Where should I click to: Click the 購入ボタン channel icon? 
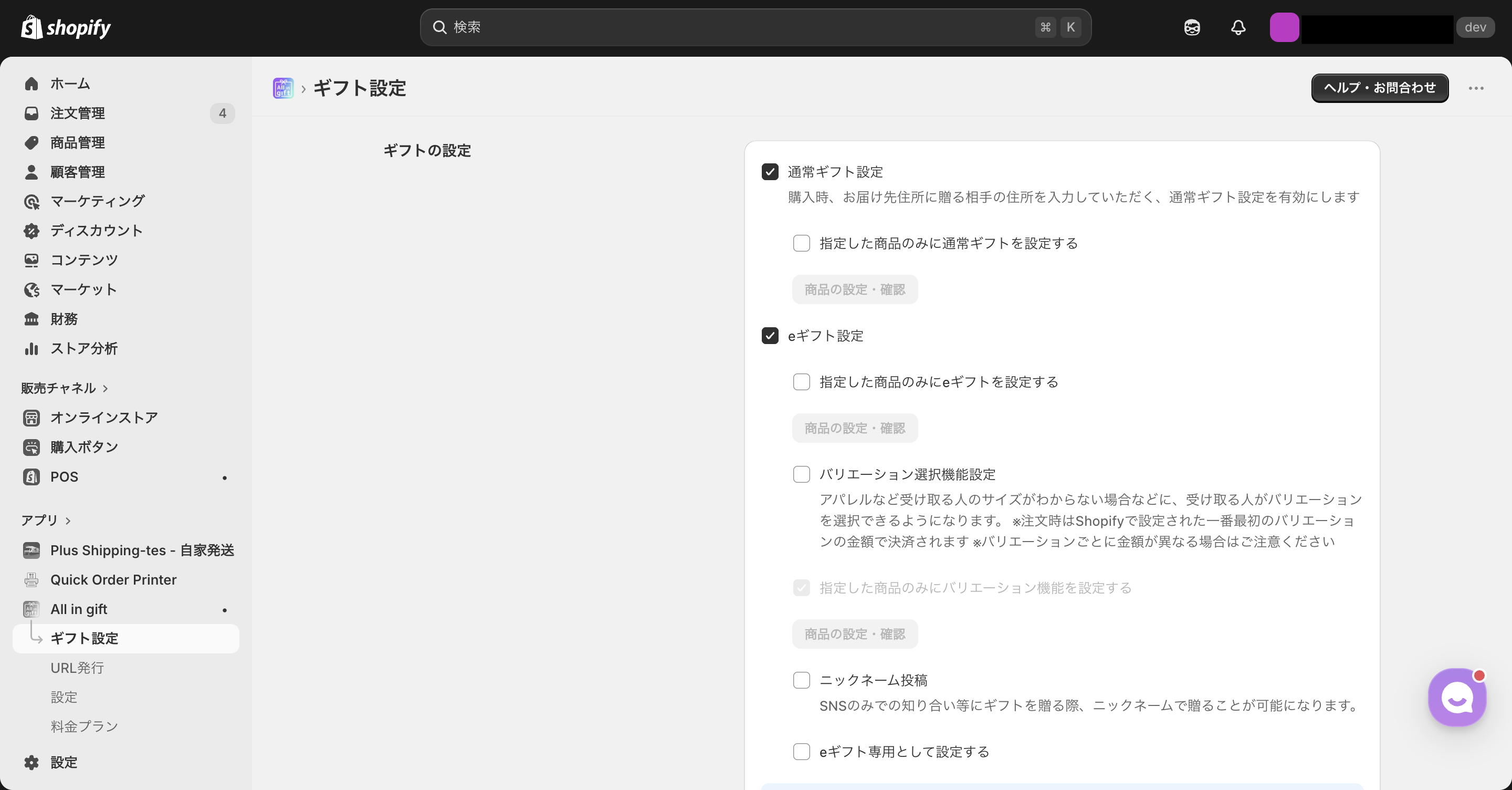click(31, 447)
